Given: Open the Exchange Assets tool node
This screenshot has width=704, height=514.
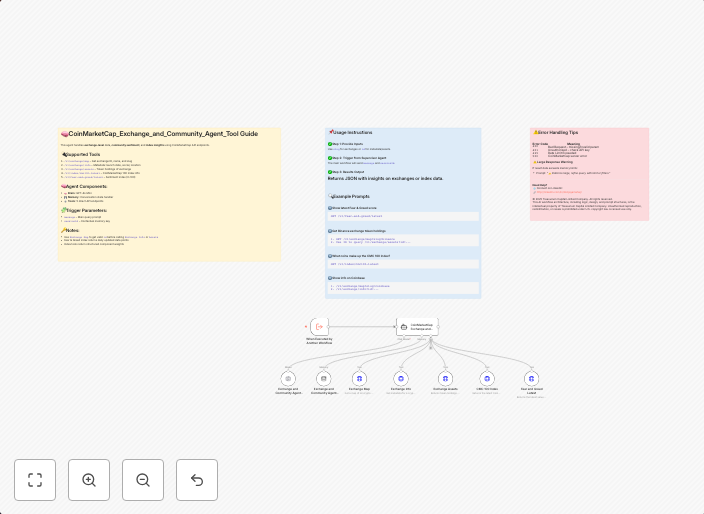Looking at the screenshot, I should [x=445, y=378].
